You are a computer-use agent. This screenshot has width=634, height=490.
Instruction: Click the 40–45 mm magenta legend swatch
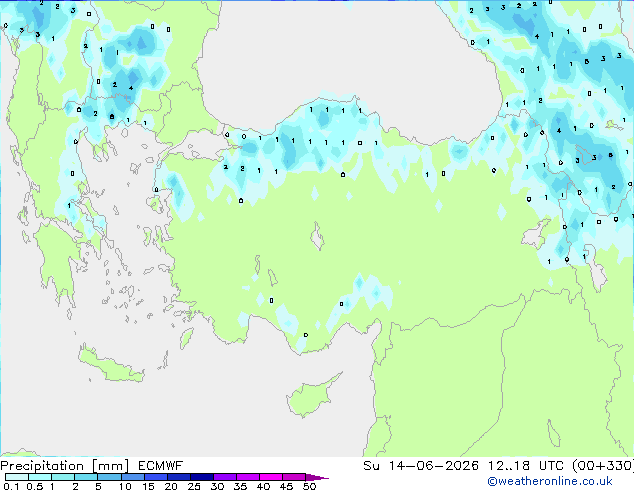[271, 477]
